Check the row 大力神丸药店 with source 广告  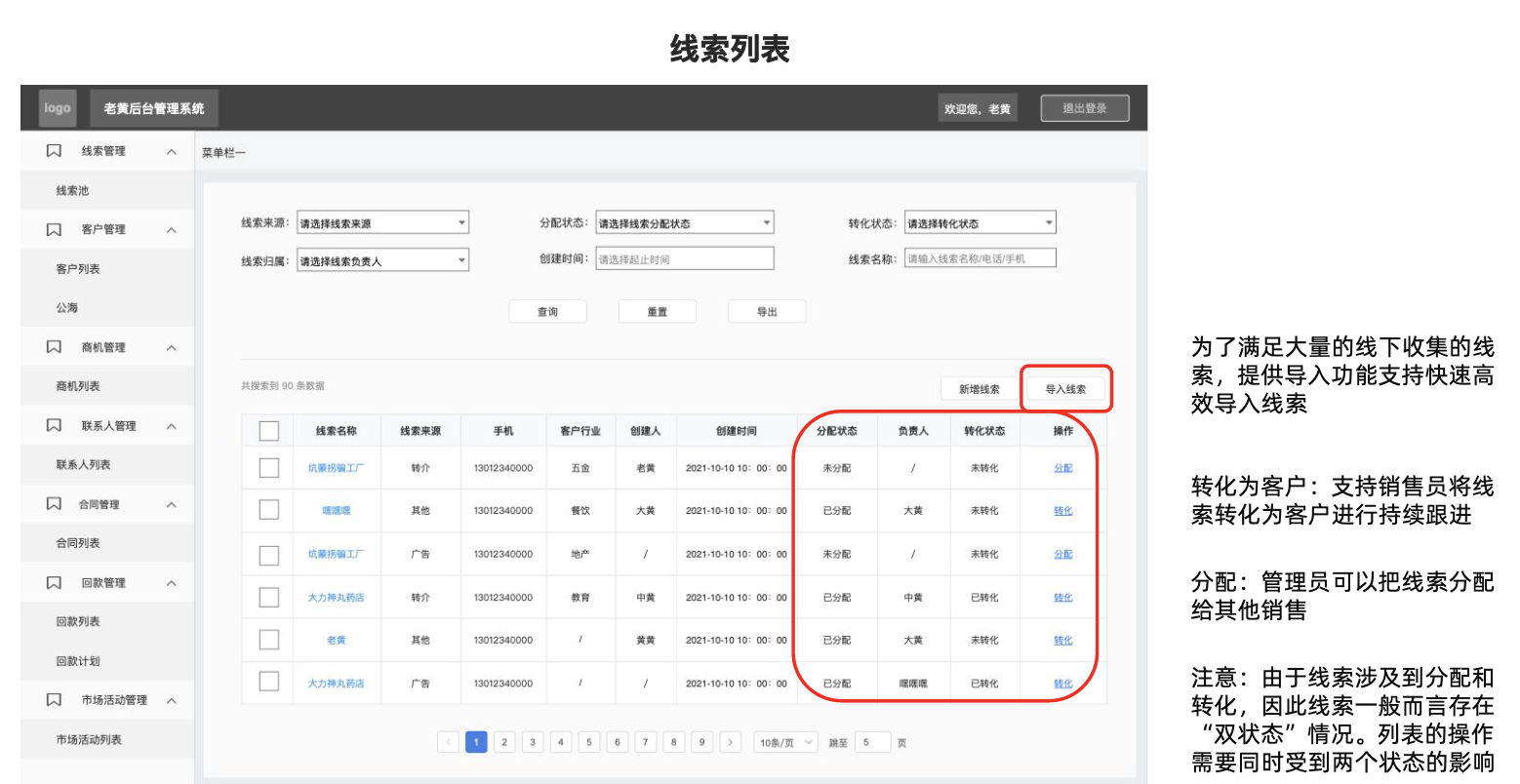coord(269,683)
